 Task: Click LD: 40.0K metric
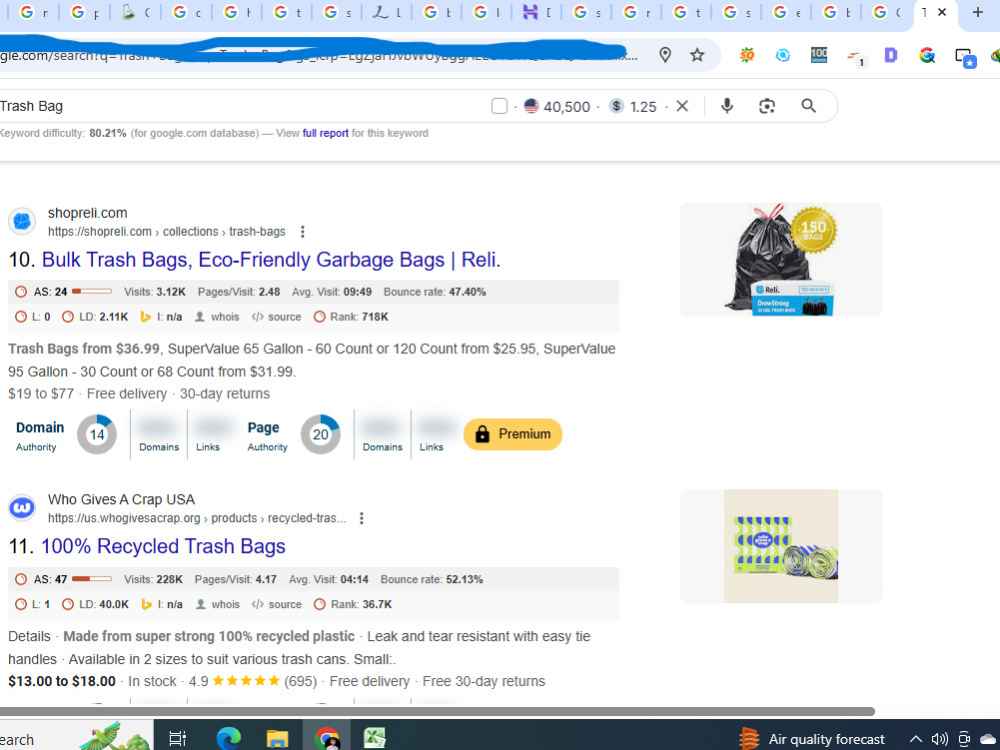96,605
